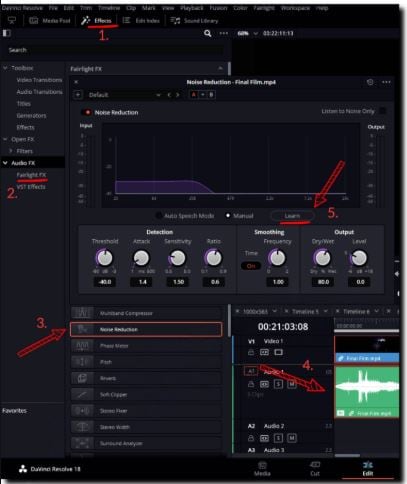The height and width of the screenshot is (484, 407).
Task: Click the Threshold knob
Action: (104, 257)
